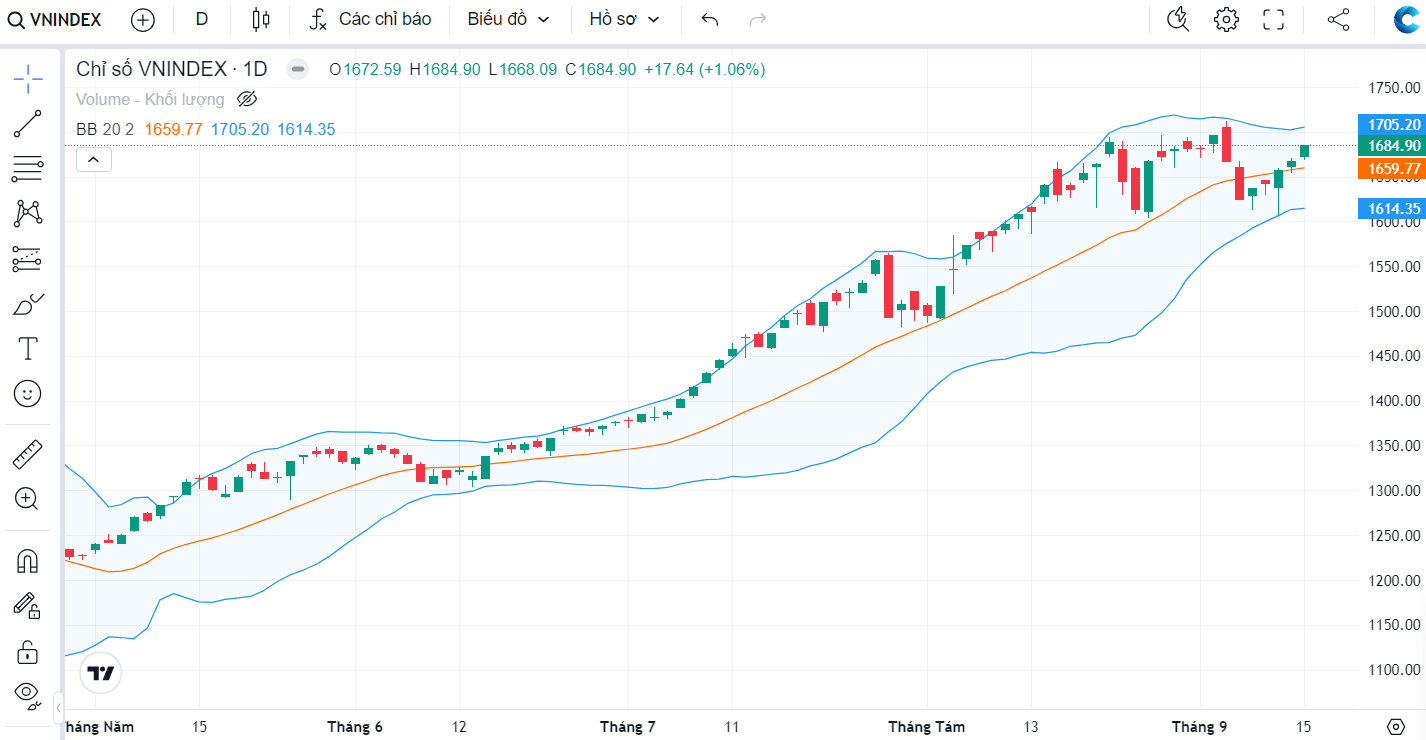Click the Tháng 7 time axis label

pyautogui.click(x=627, y=727)
